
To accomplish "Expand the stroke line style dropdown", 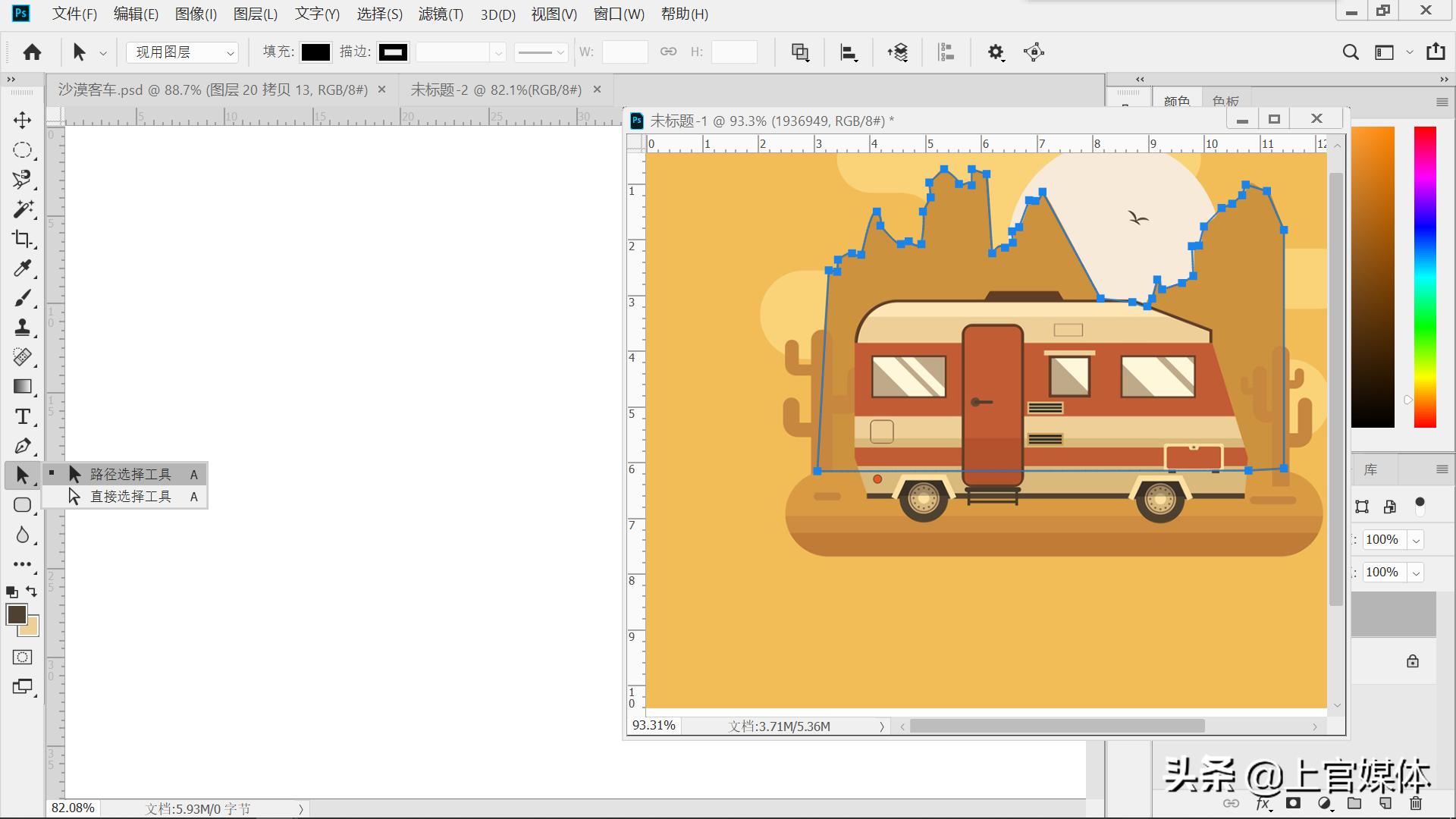I will (541, 52).
